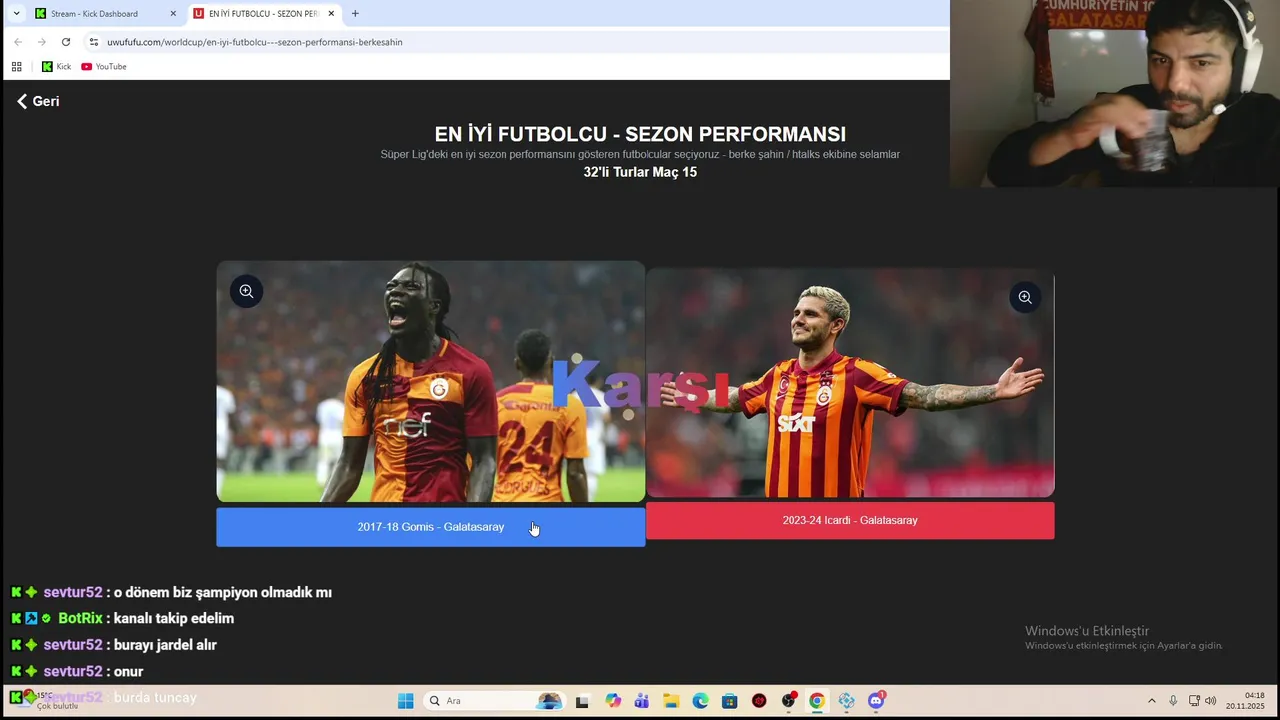
Task: Click the EN İYİ FUTBOLCU - SEZON PERFORMANSI heading
Action: pyautogui.click(x=640, y=134)
